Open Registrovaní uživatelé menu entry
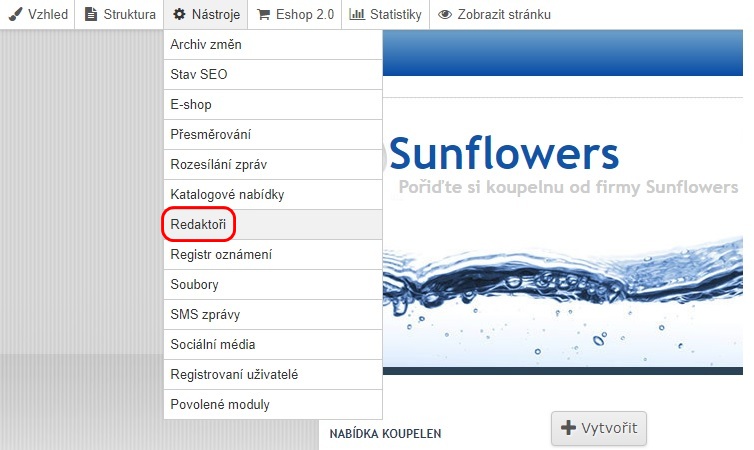 coord(273,375)
